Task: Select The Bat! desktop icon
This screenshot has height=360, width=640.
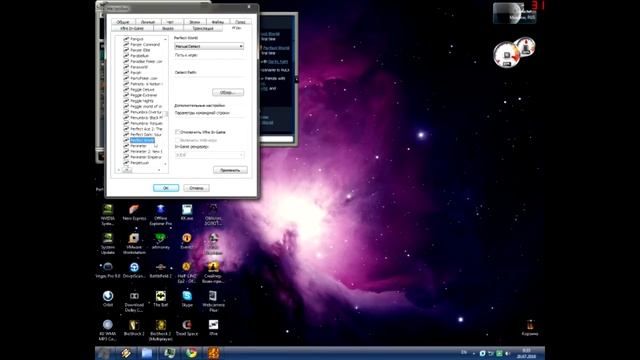Action: pyautogui.click(x=160, y=298)
